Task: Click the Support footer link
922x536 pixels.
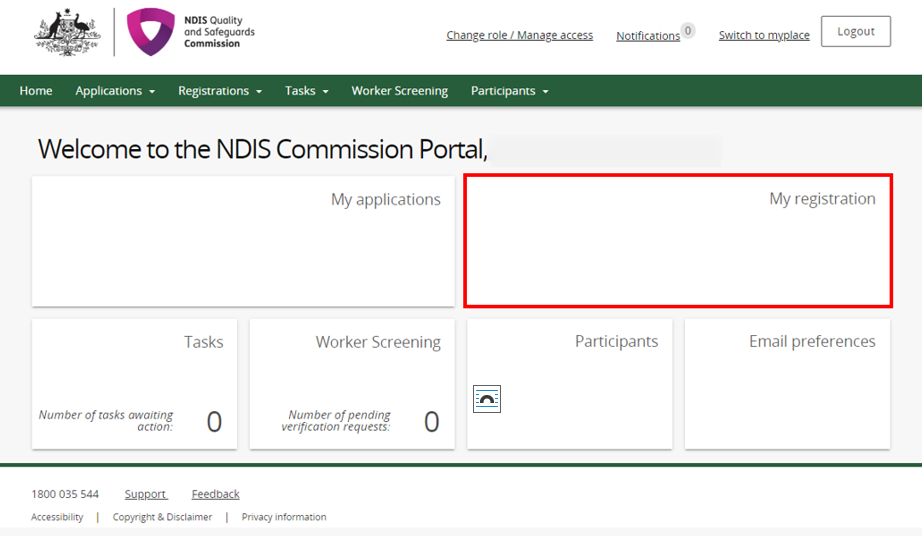Action: pos(145,494)
